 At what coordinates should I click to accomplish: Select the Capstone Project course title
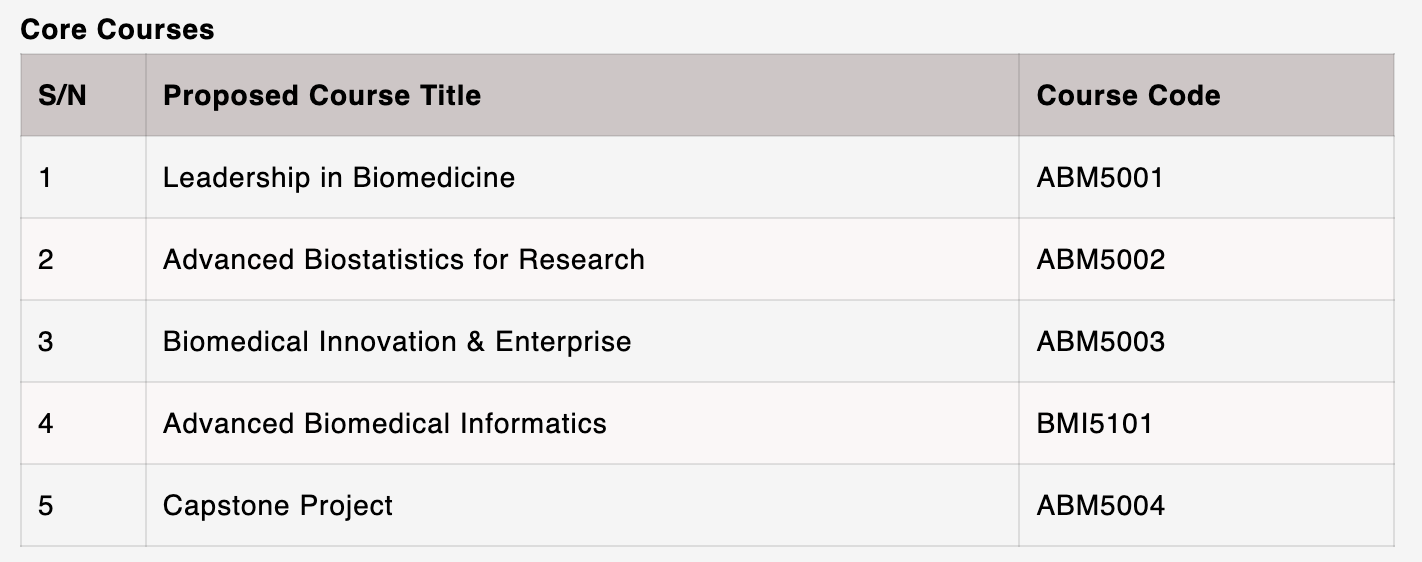(278, 506)
